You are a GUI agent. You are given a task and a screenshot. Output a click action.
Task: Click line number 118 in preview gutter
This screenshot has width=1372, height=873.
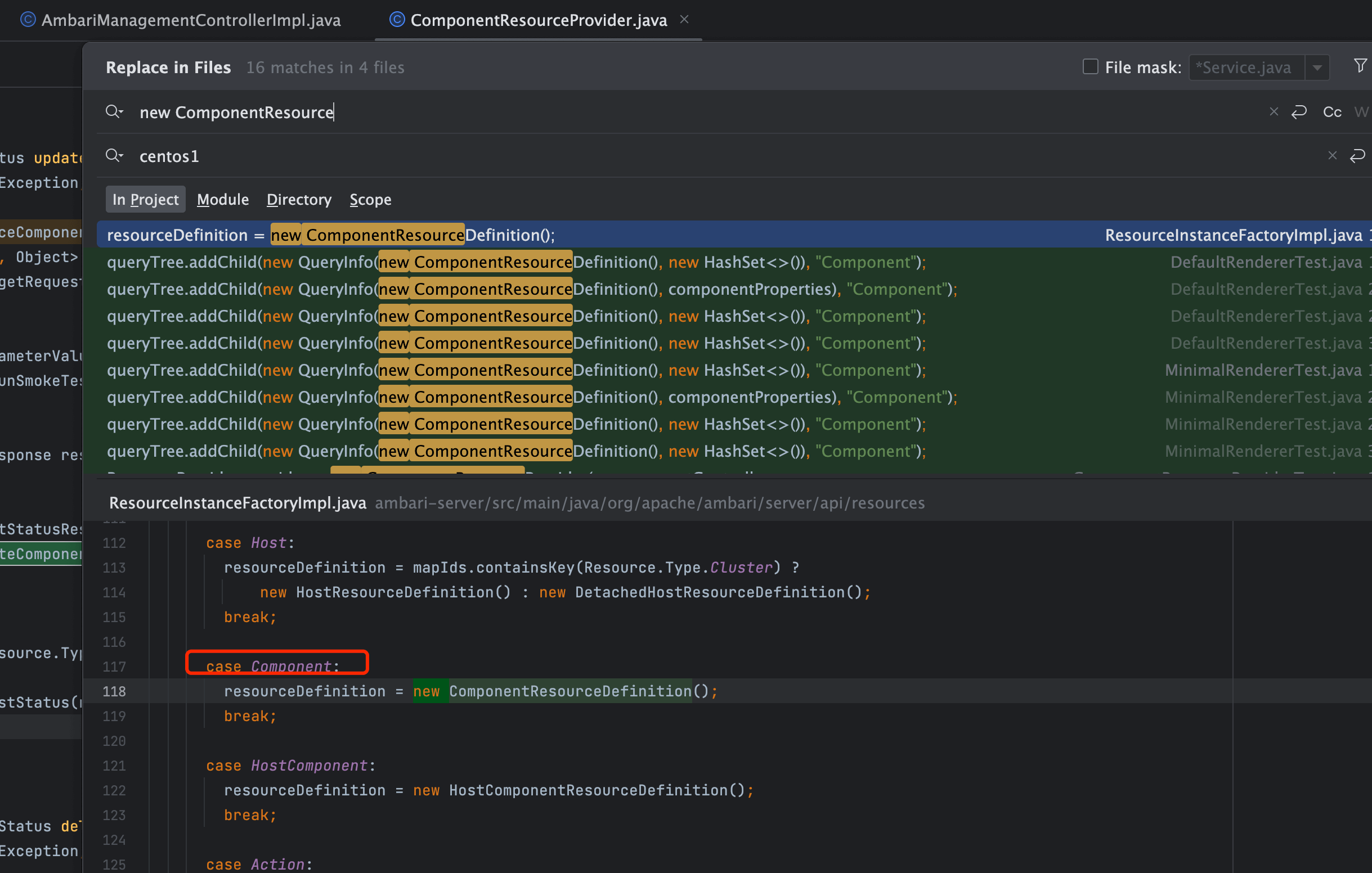tap(114, 691)
